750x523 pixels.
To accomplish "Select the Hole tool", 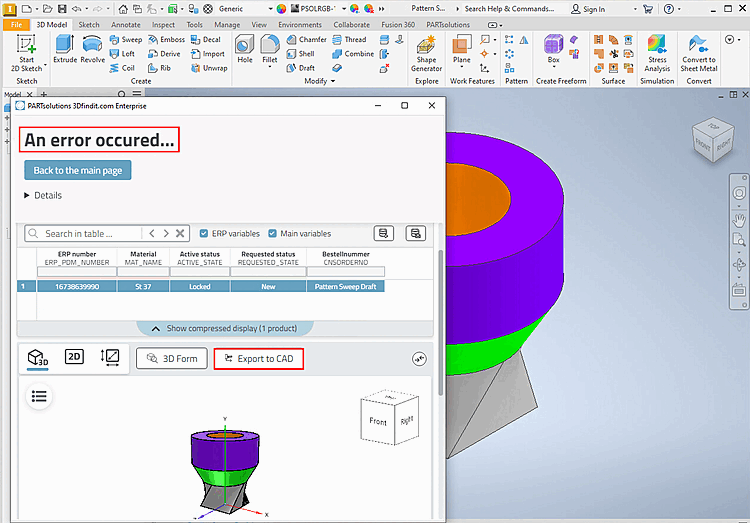I will click(244, 49).
